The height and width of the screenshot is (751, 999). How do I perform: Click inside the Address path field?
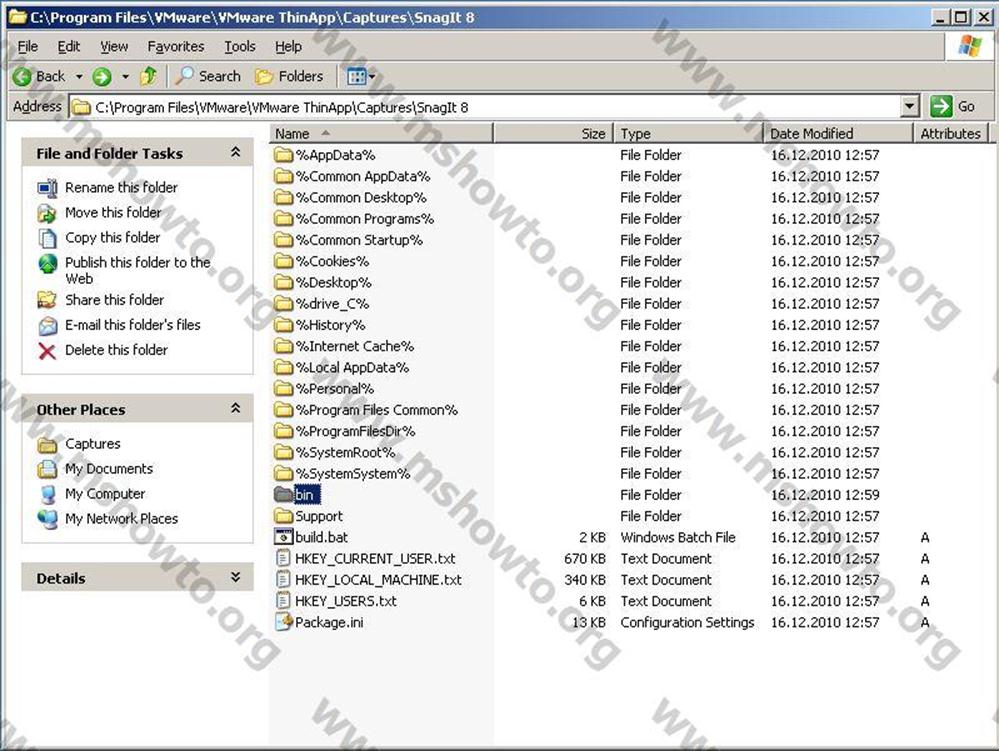pos(485,107)
